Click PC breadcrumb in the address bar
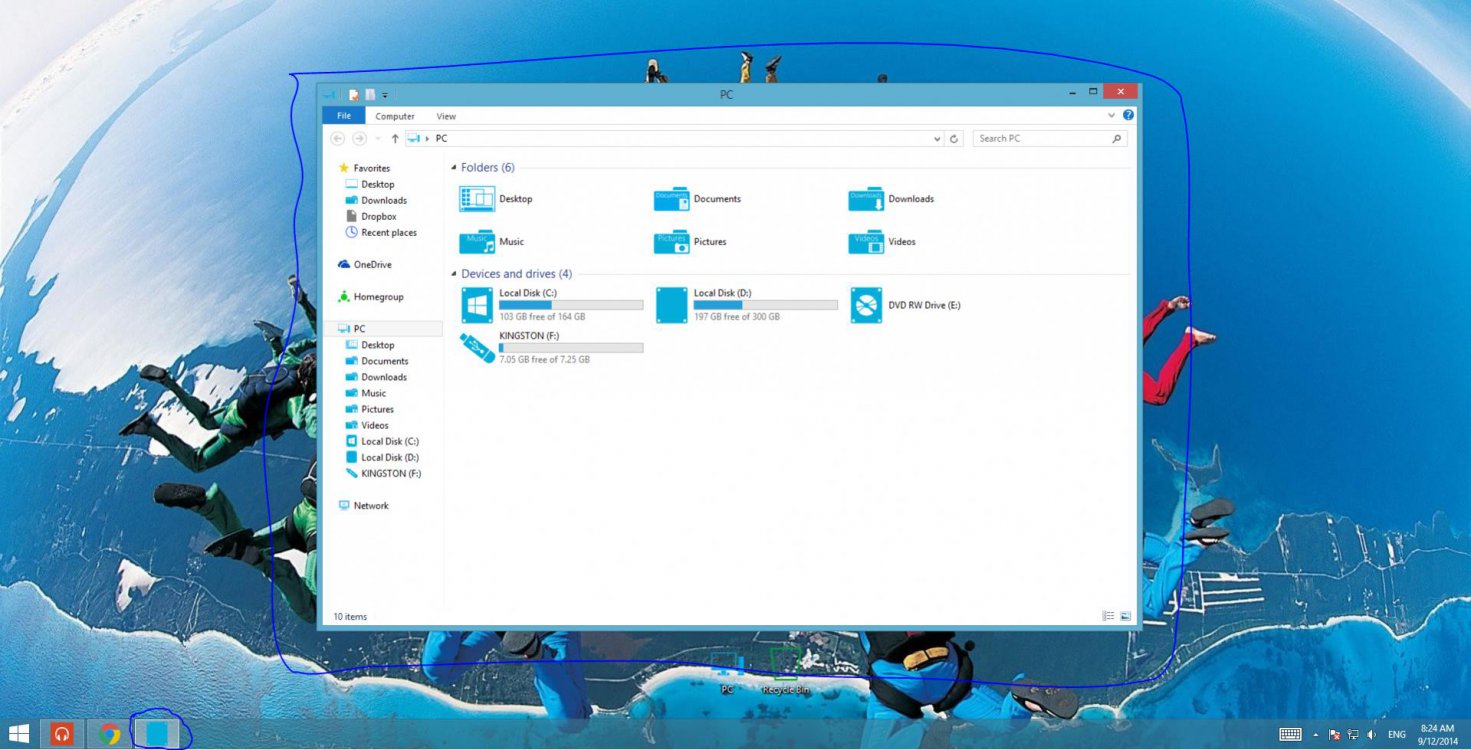The image size is (1471, 750). 441,139
